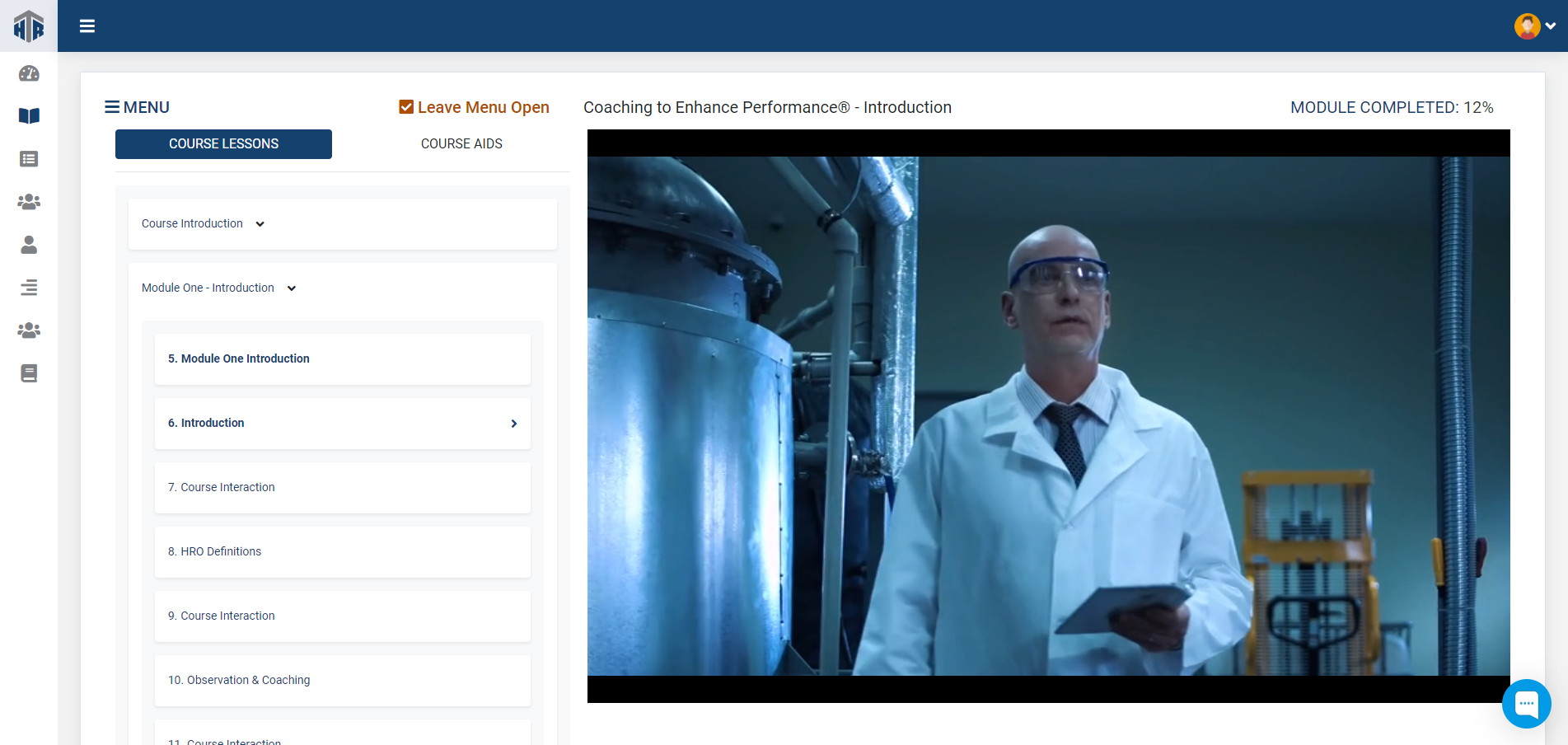Collapse the MENU panel toggle
The image size is (1568, 745).
pyautogui.click(x=137, y=107)
